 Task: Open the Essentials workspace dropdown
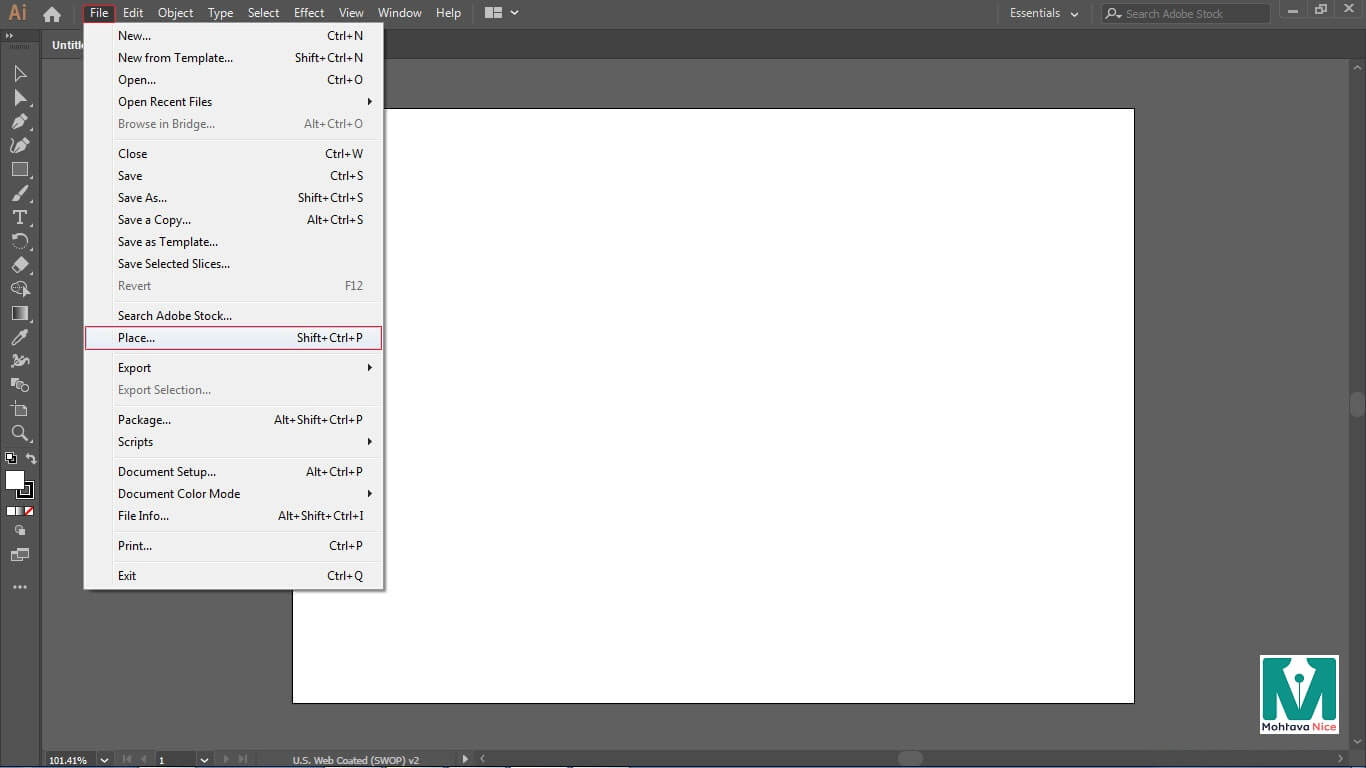pyautogui.click(x=1044, y=14)
